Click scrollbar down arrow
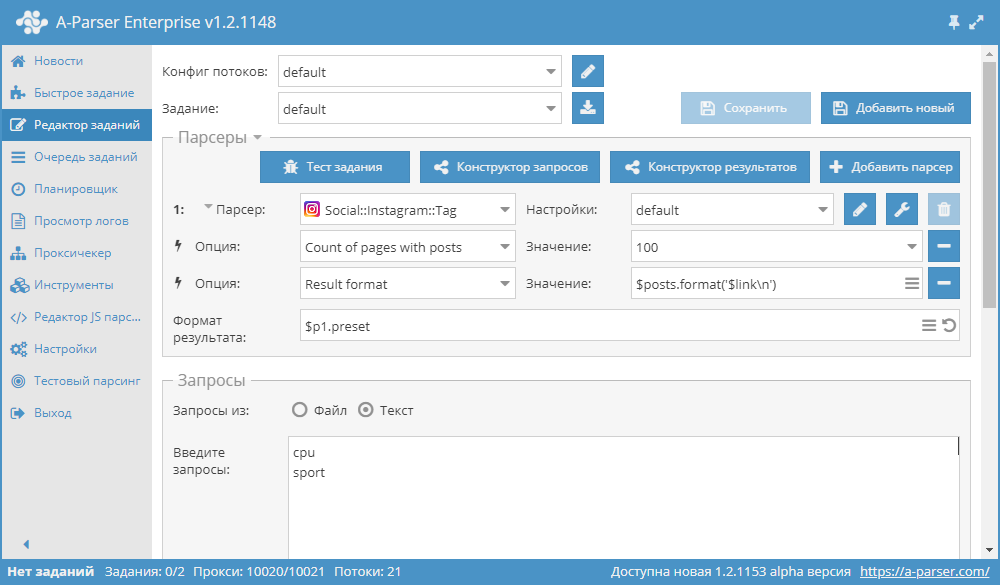1000x585 pixels. (989, 550)
